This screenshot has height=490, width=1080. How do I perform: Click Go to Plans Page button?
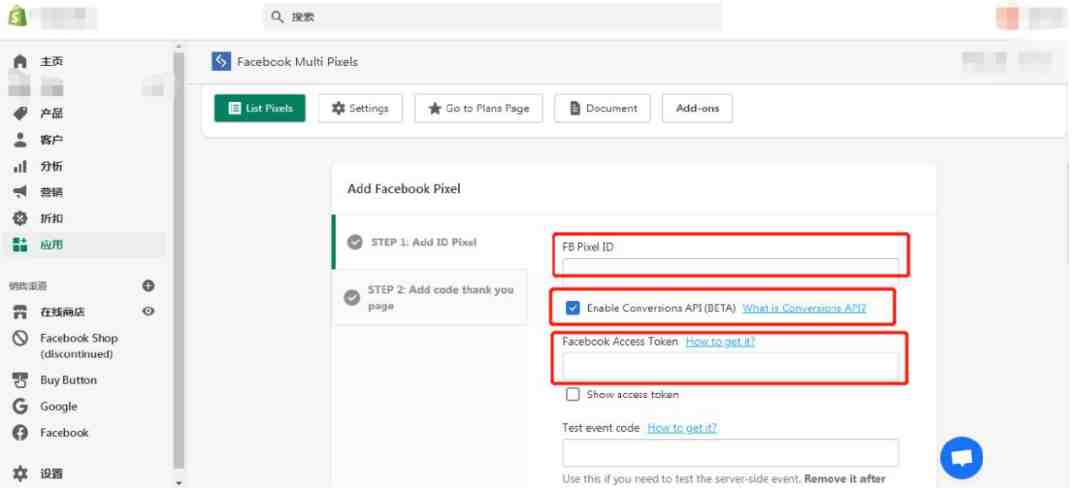(x=479, y=108)
